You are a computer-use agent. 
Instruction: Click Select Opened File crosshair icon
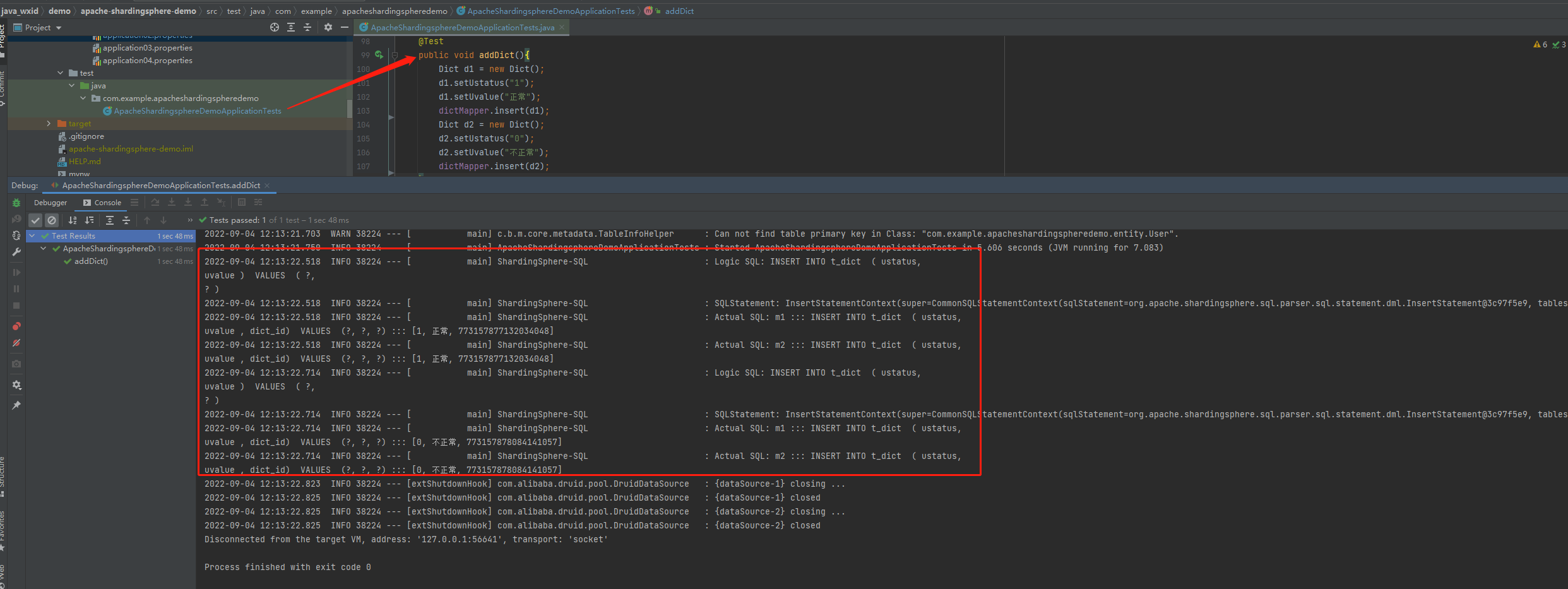tap(275, 27)
